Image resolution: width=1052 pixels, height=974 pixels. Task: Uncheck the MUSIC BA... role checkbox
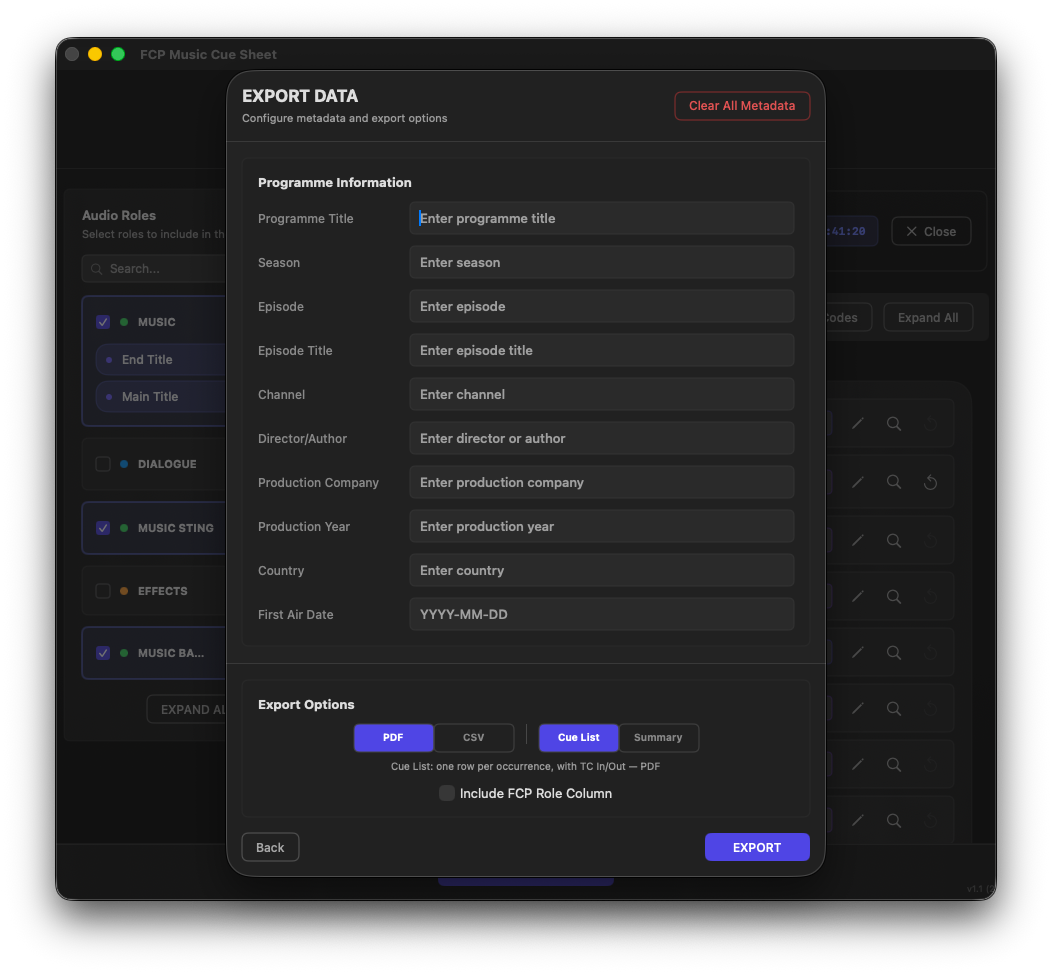[103, 653]
